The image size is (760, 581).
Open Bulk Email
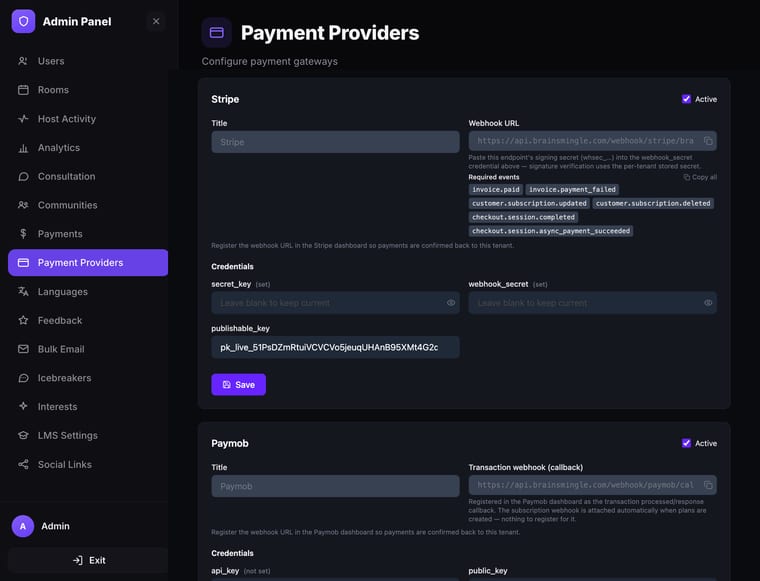pyautogui.click(x=88, y=349)
